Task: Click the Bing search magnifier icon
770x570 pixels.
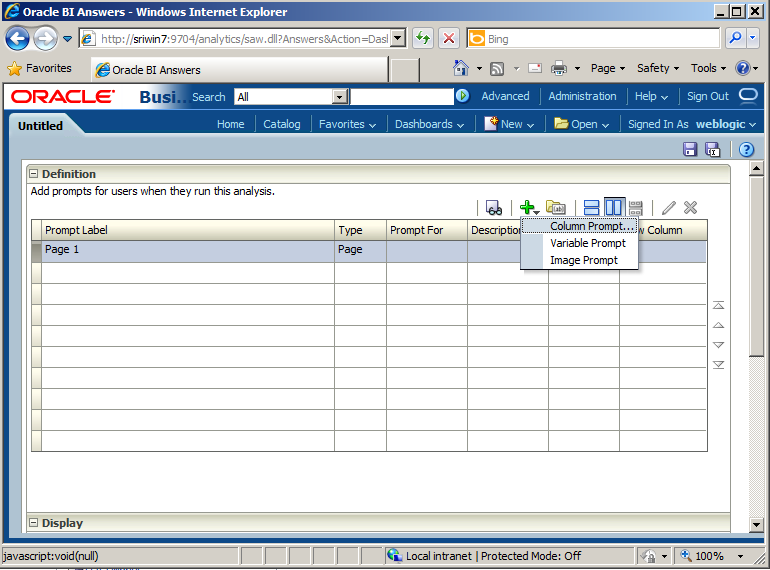Action: point(735,38)
